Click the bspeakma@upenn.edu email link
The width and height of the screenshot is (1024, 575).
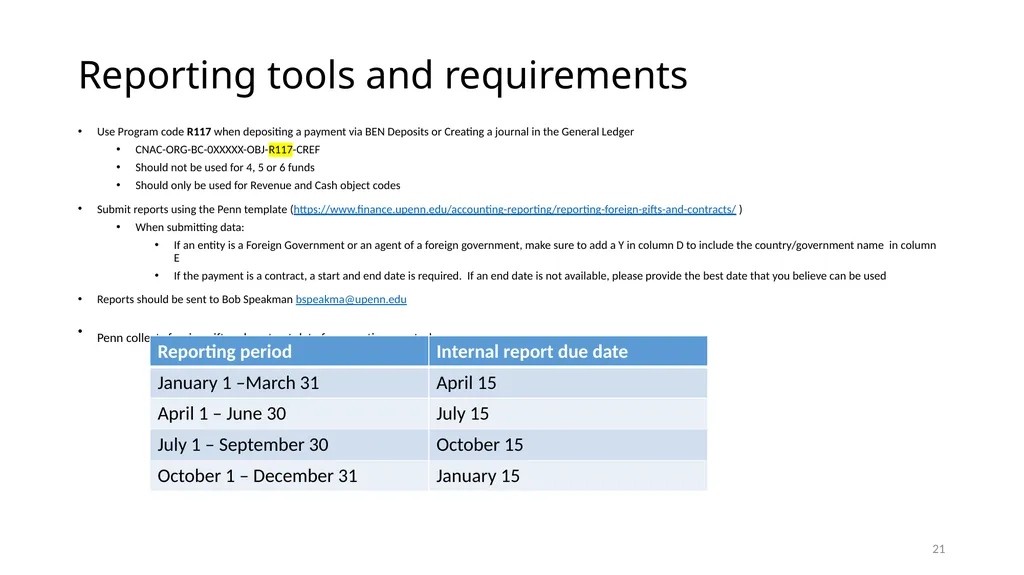351,299
